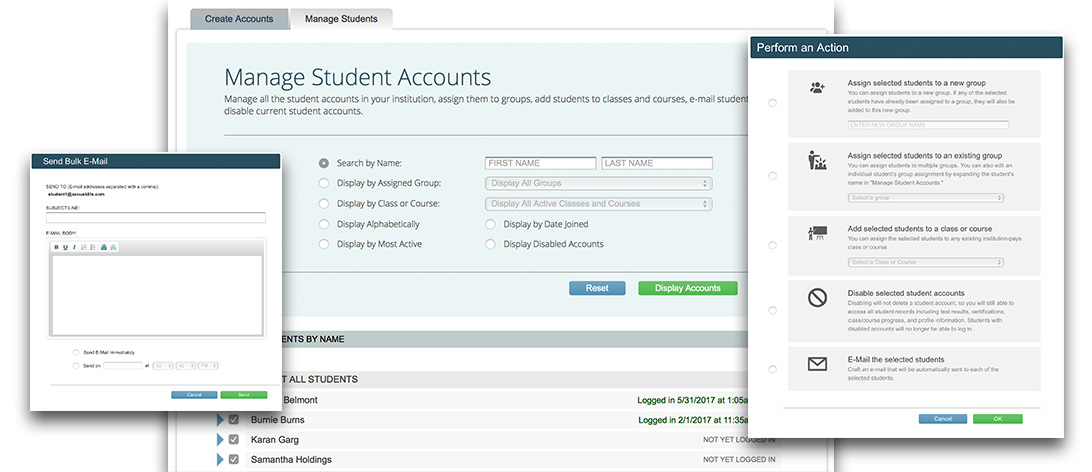Open the Manage Students tab
Viewport: 1092px width, 472px height.
(x=341, y=19)
